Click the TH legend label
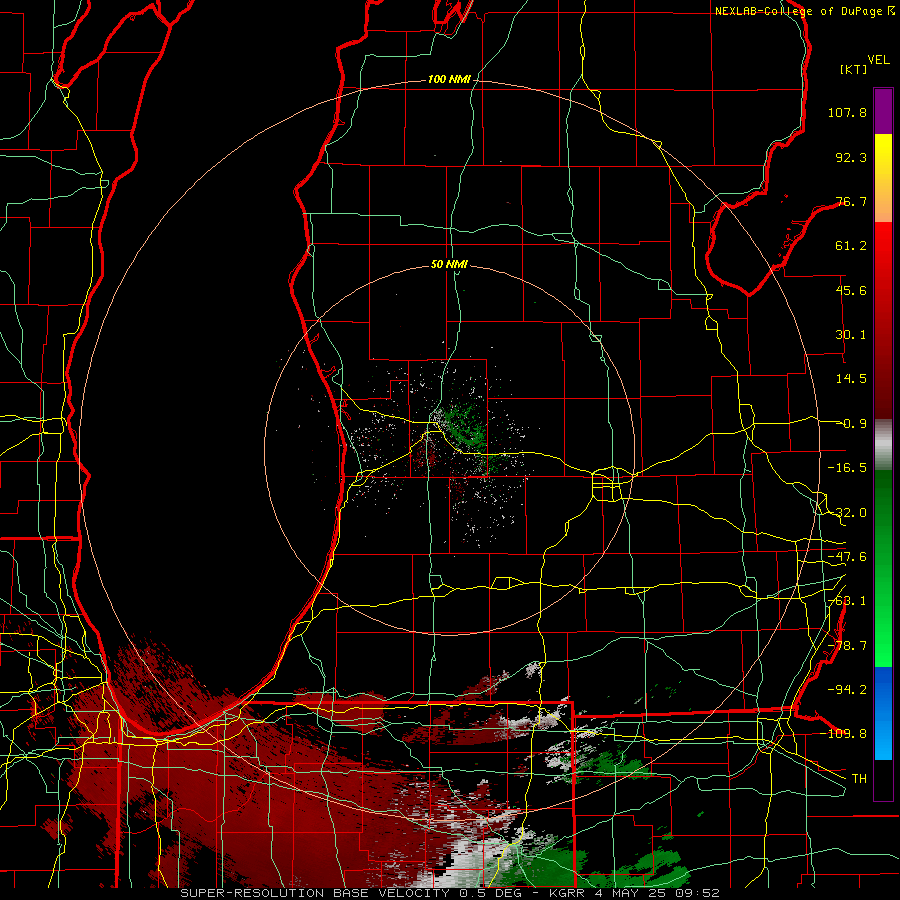Image resolution: width=900 pixels, height=900 pixels. [x=859, y=779]
